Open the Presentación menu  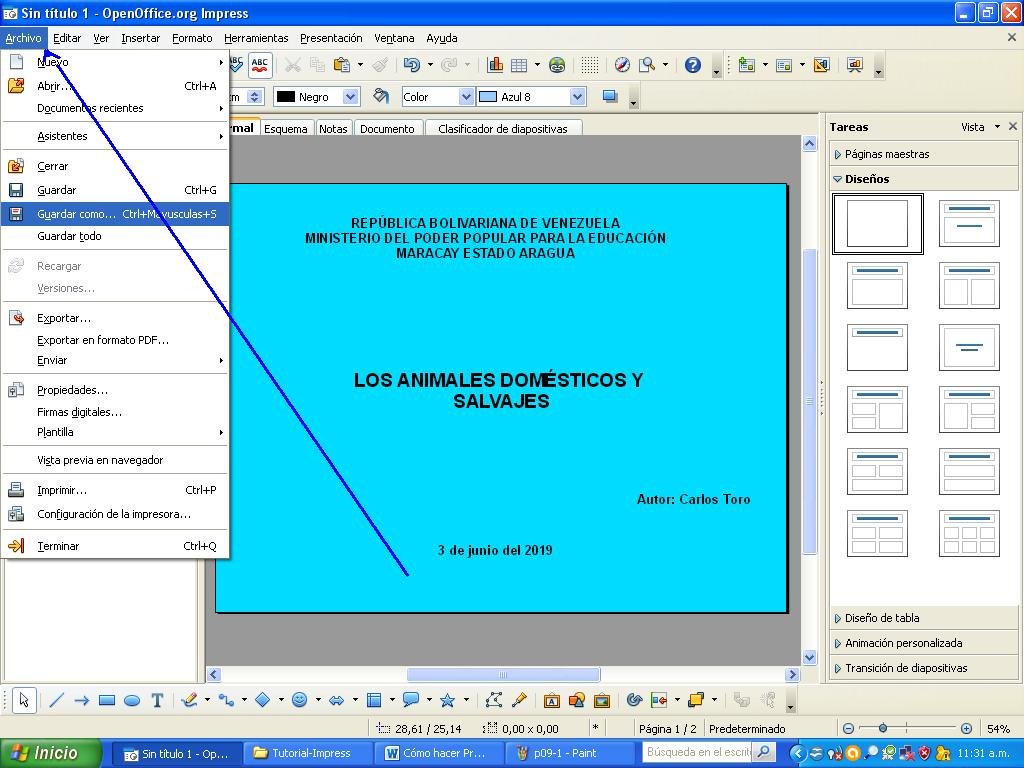[331, 38]
